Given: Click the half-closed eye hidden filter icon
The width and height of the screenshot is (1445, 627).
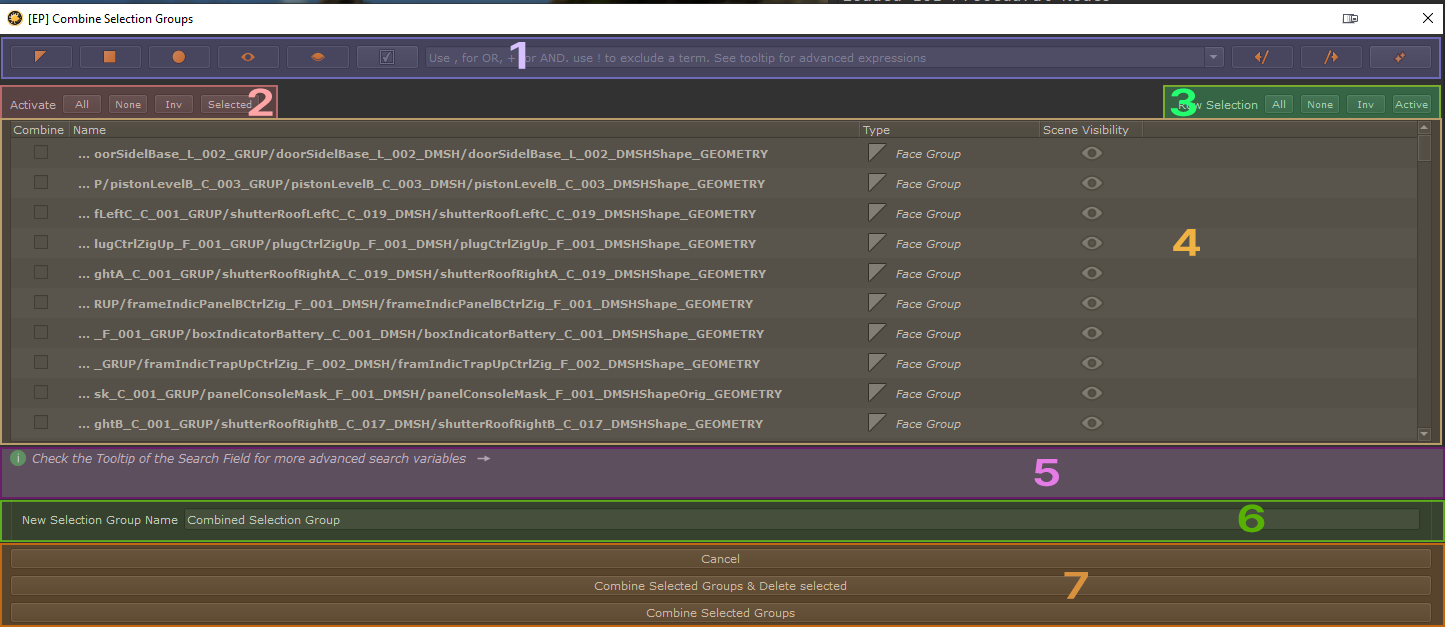Looking at the screenshot, I should coord(317,57).
